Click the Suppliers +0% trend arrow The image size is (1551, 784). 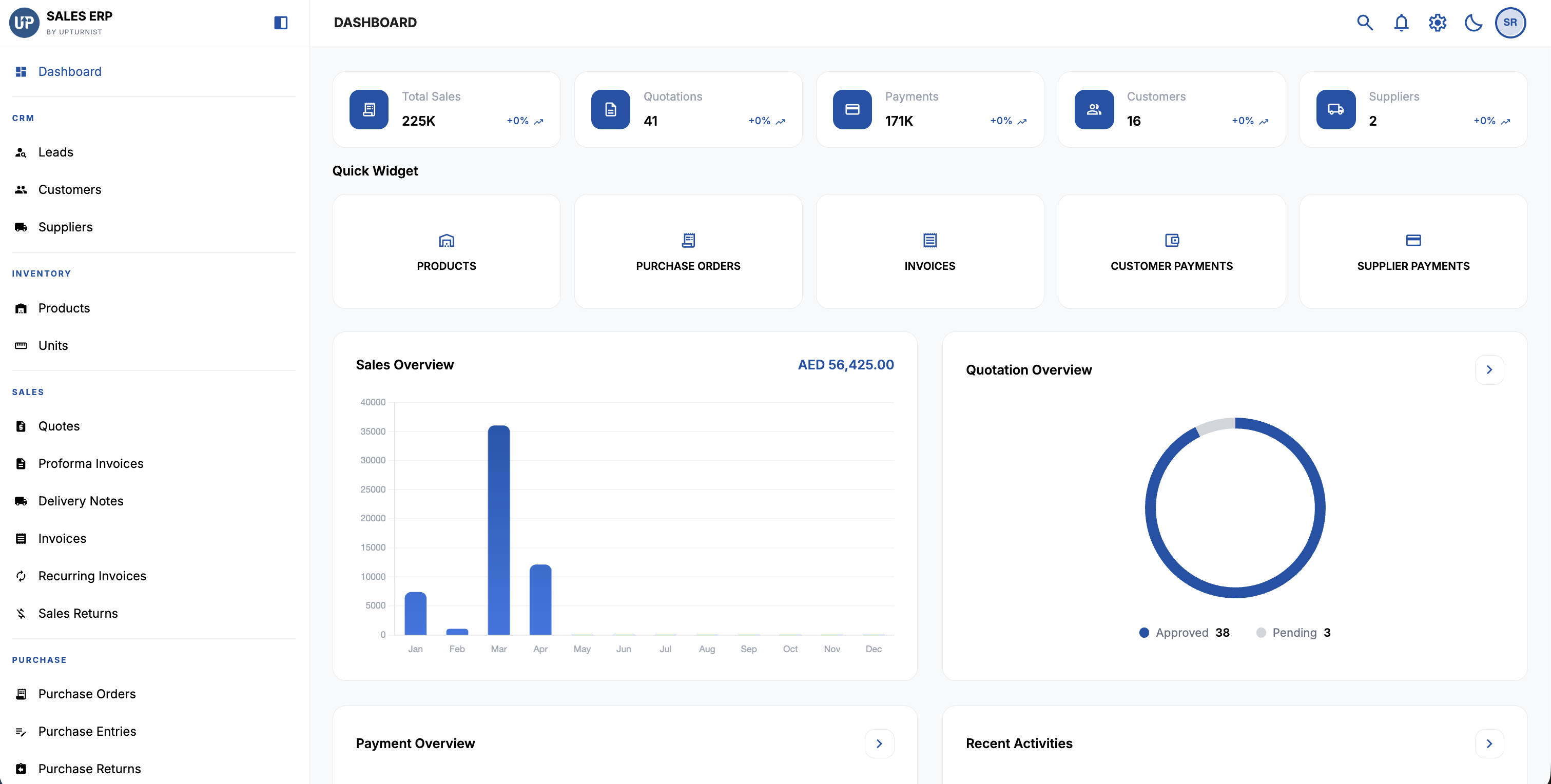1505,122
